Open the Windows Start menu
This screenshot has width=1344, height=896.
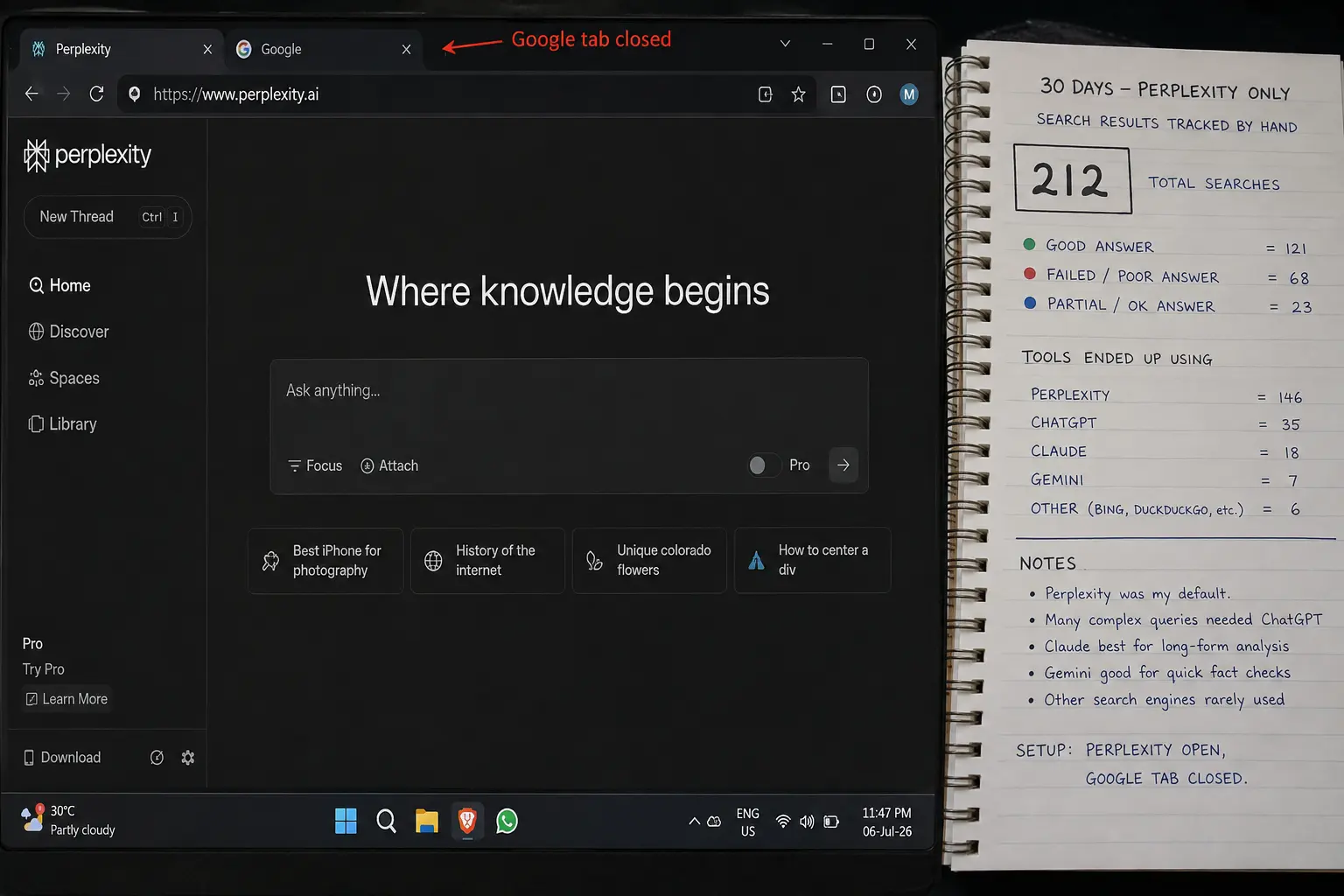coord(346,821)
